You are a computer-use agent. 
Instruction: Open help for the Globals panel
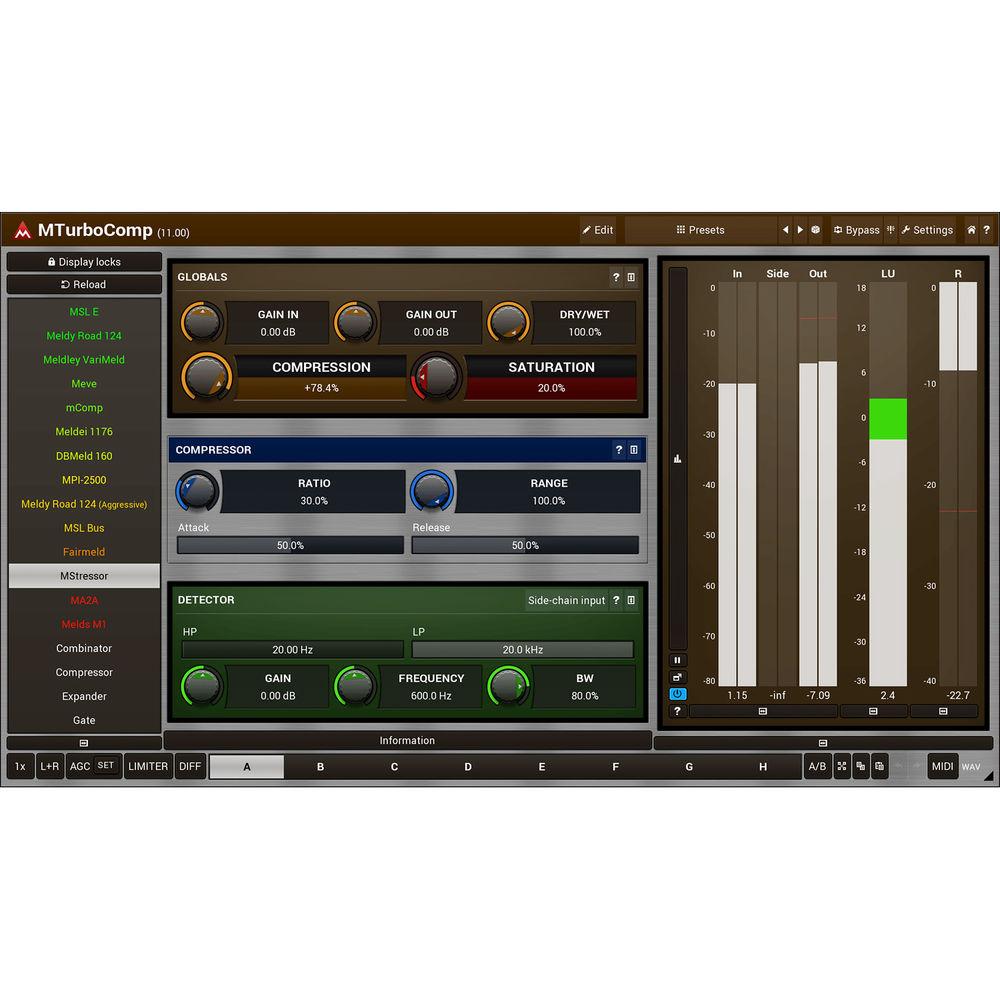click(x=616, y=277)
